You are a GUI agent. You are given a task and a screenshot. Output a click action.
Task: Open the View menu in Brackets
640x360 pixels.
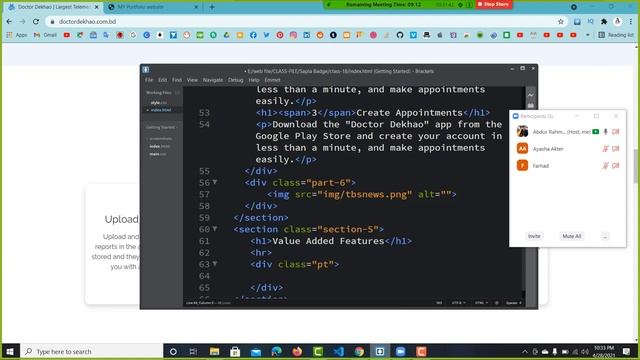click(192, 80)
